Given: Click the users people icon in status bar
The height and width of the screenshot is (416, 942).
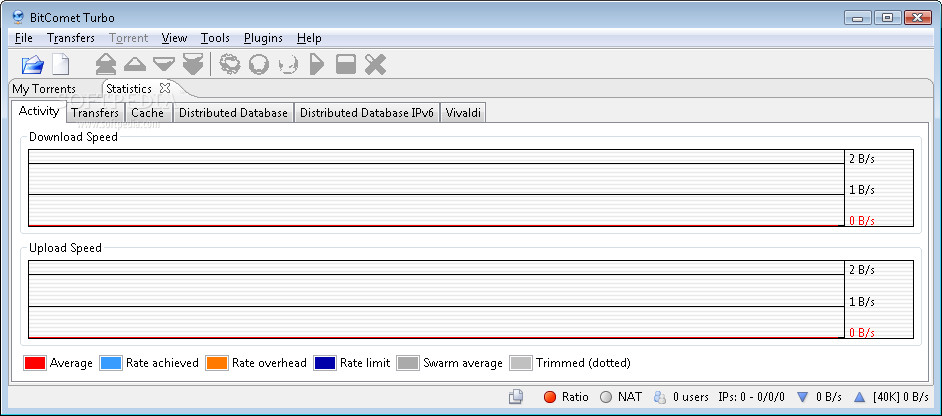Looking at the screenshot, I should tap(660, 397).
